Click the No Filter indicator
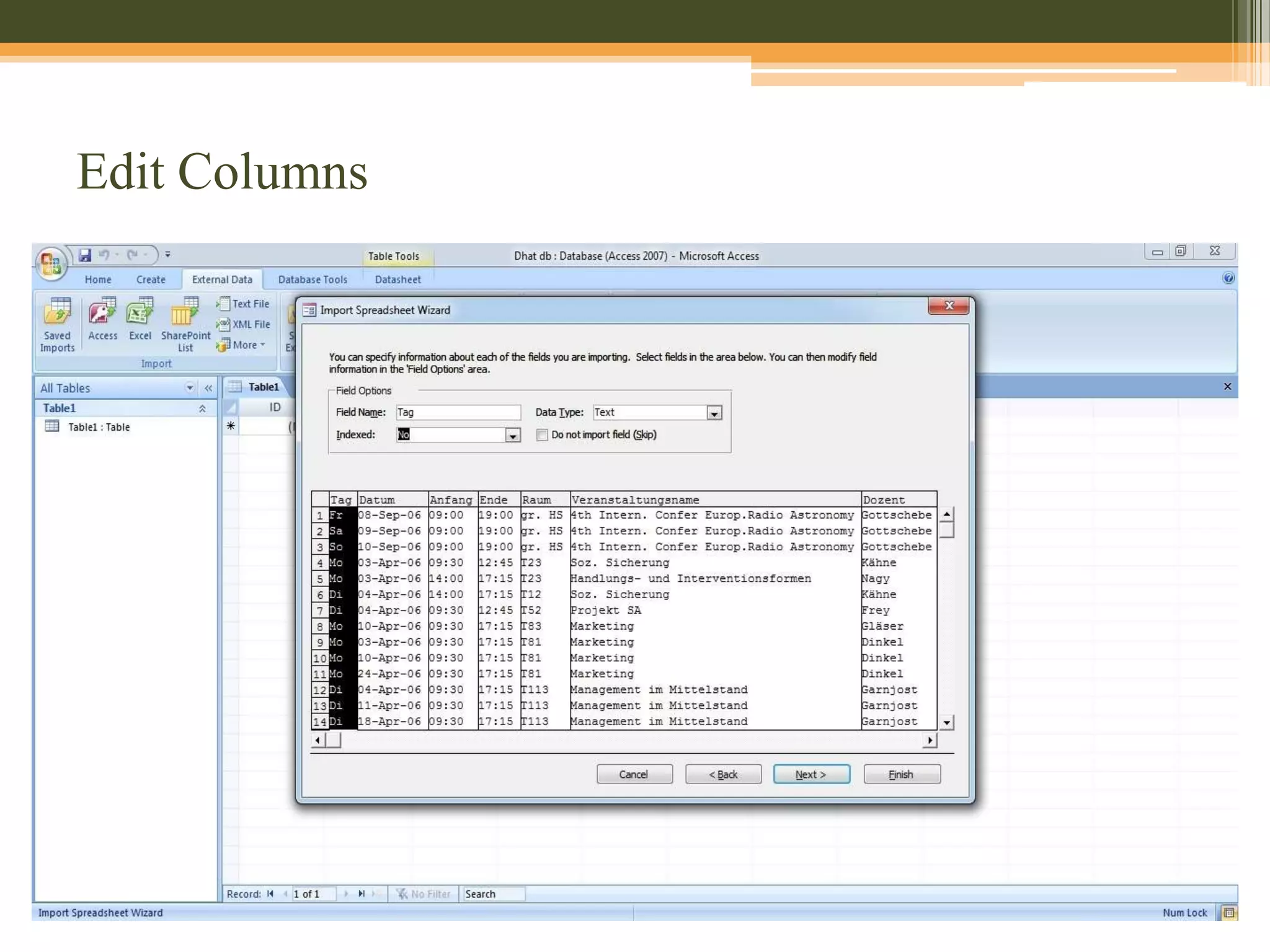The height and width of the screenshot is (952, 1270). [424, 894]
